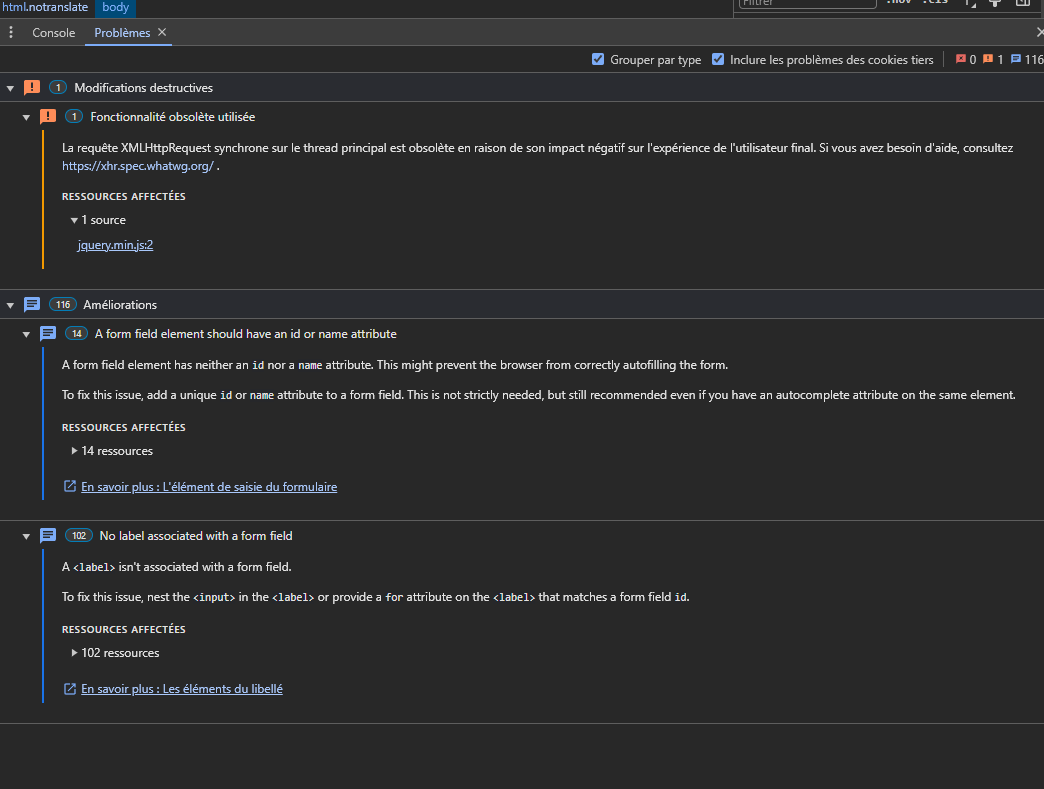Close the Problèmes tab with its X

[162, 33]
